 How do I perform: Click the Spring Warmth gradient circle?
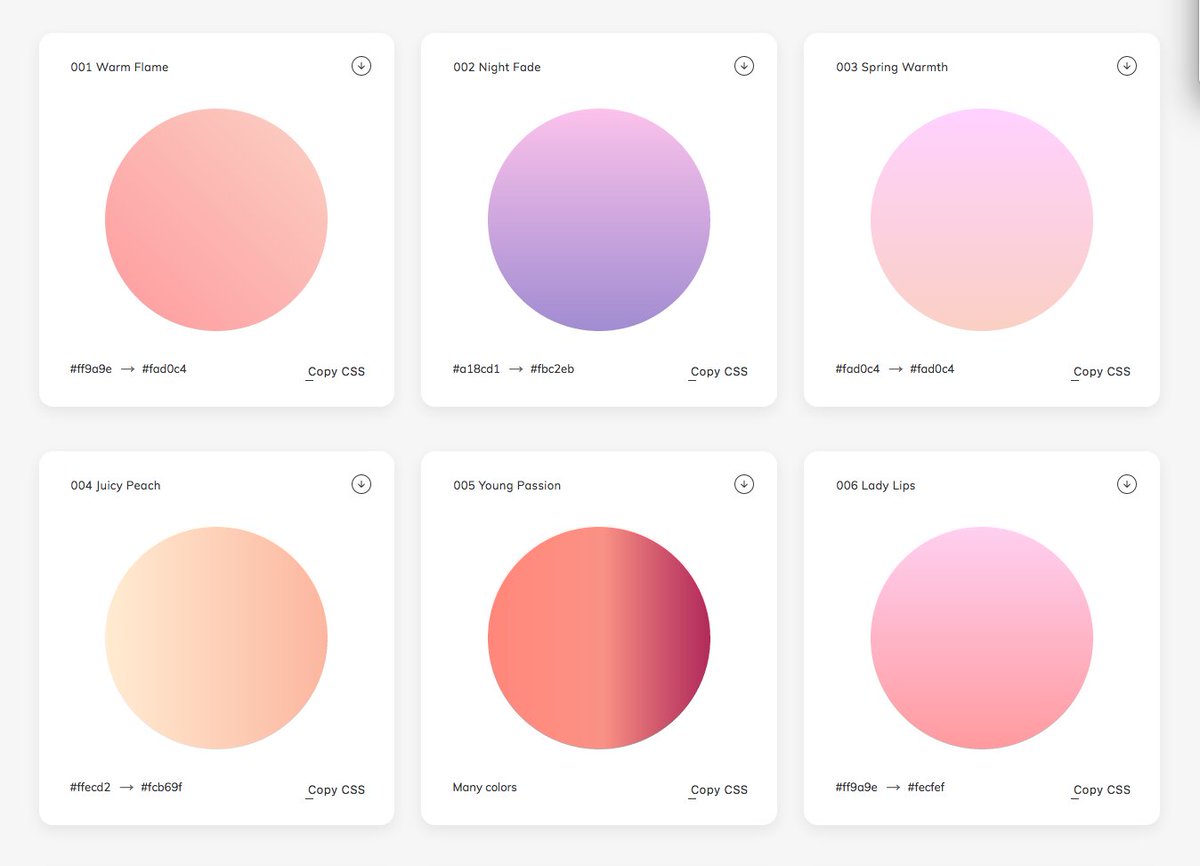click(x=982, y=220)
